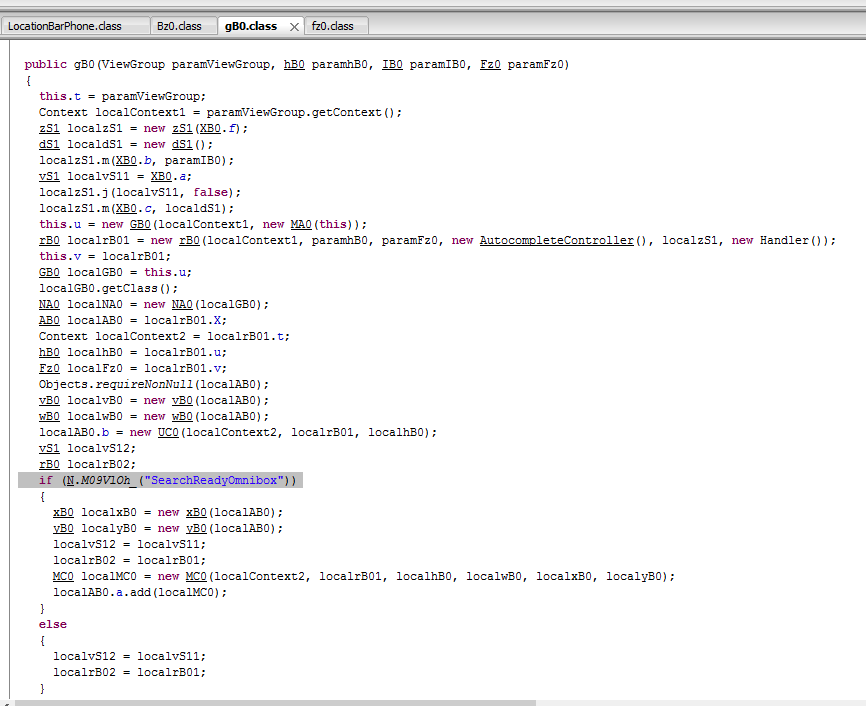Image resolution: width=866 pixels, height=706 pixels.
Task: Click the rB0 constructor link after new
Action: [x=189, y=240]
